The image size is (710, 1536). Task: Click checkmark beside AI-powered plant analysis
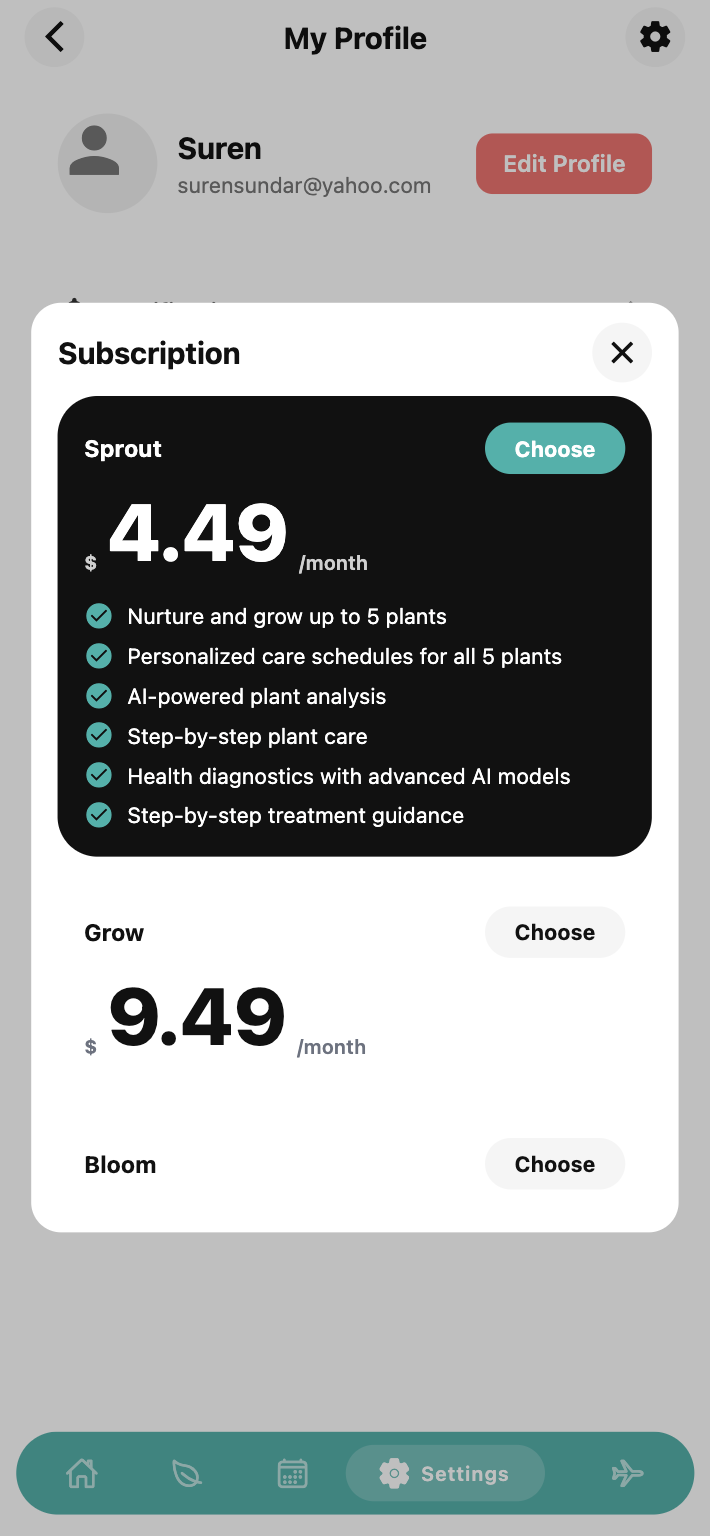[x=99, y=696]
